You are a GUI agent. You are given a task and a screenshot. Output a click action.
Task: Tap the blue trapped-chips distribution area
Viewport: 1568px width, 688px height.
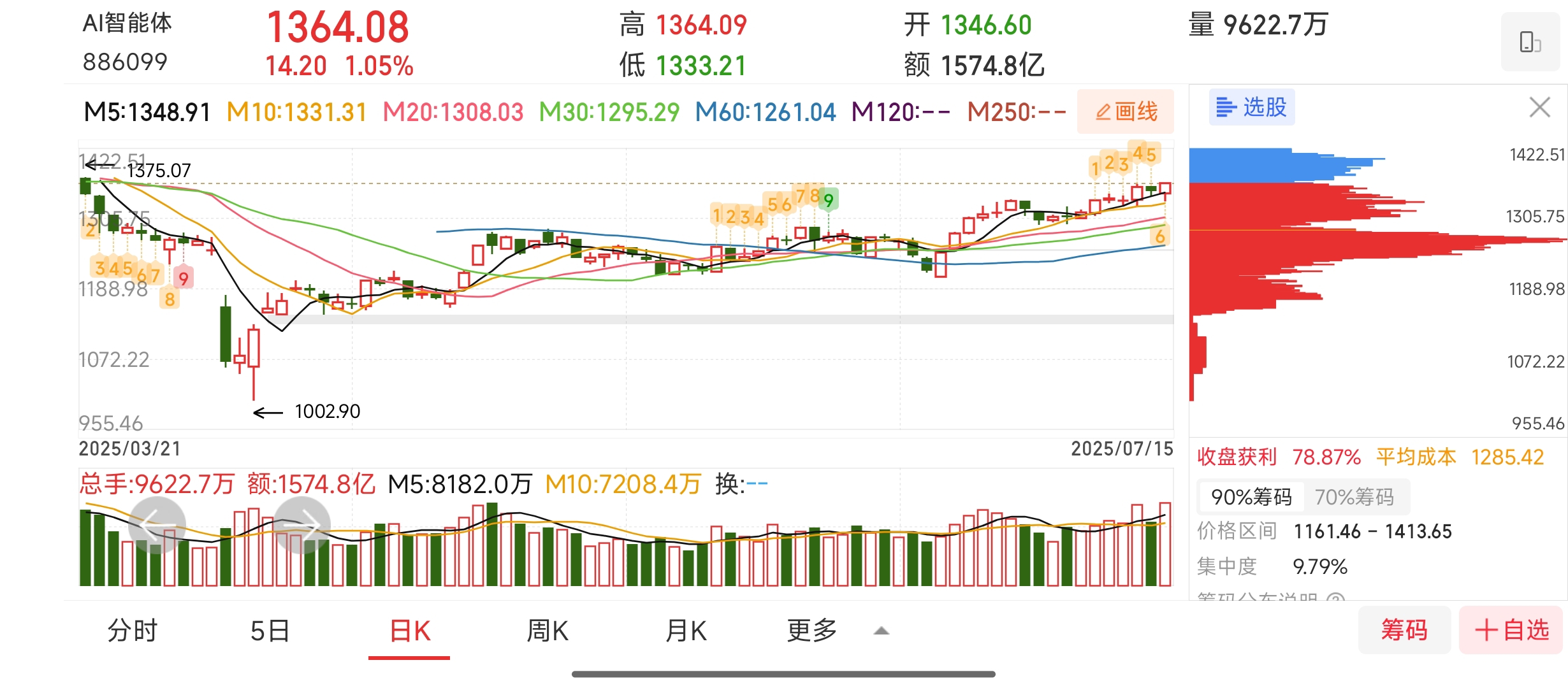point(1268,165)
